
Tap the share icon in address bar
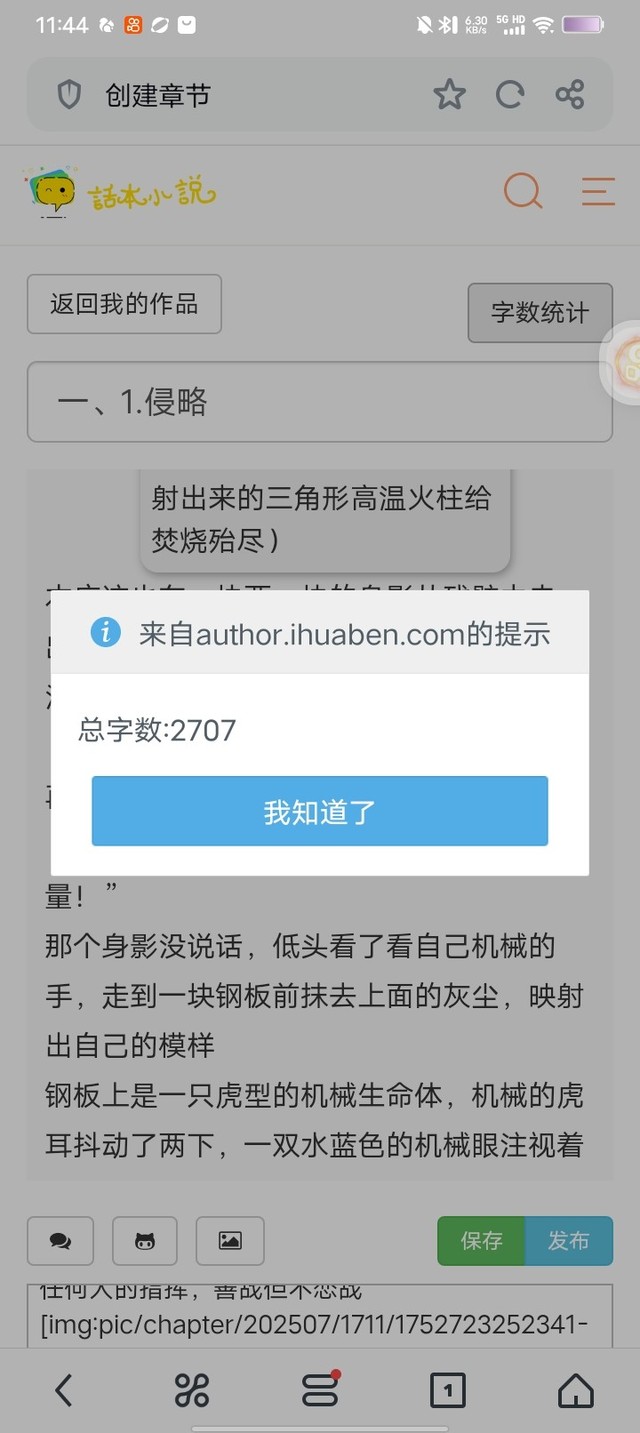pos(570,95)
